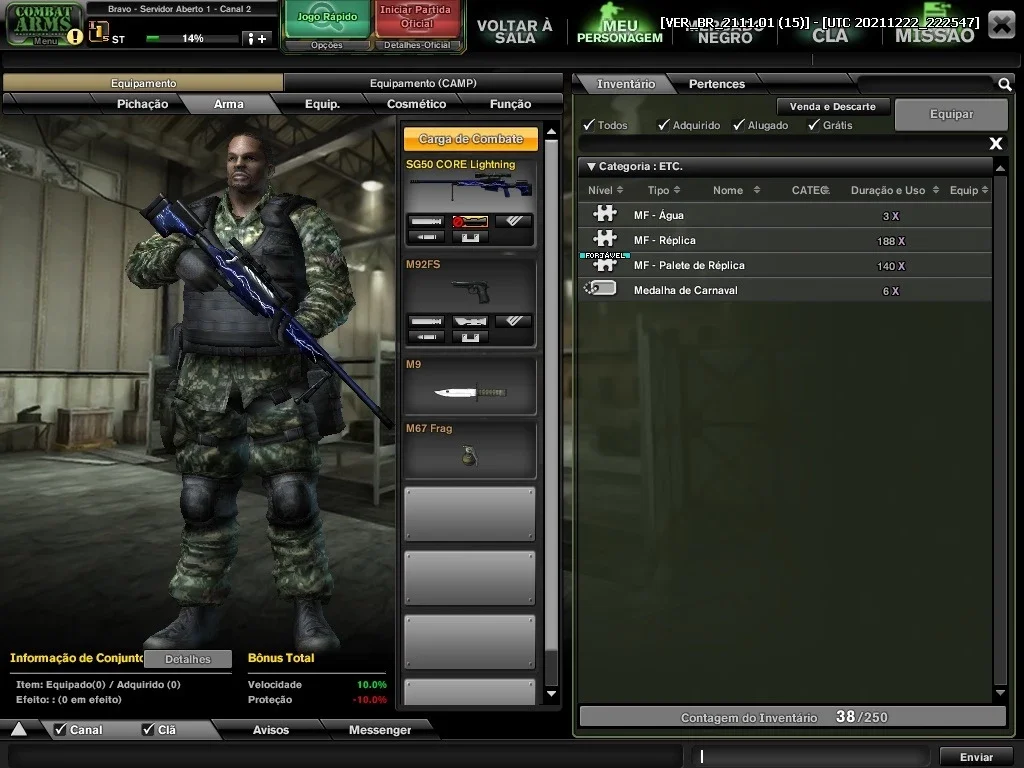The width and height of the screenshot is (1024, 768).
Task: Toggle the Grátis filter checkbox
Action: pos(814,124)
